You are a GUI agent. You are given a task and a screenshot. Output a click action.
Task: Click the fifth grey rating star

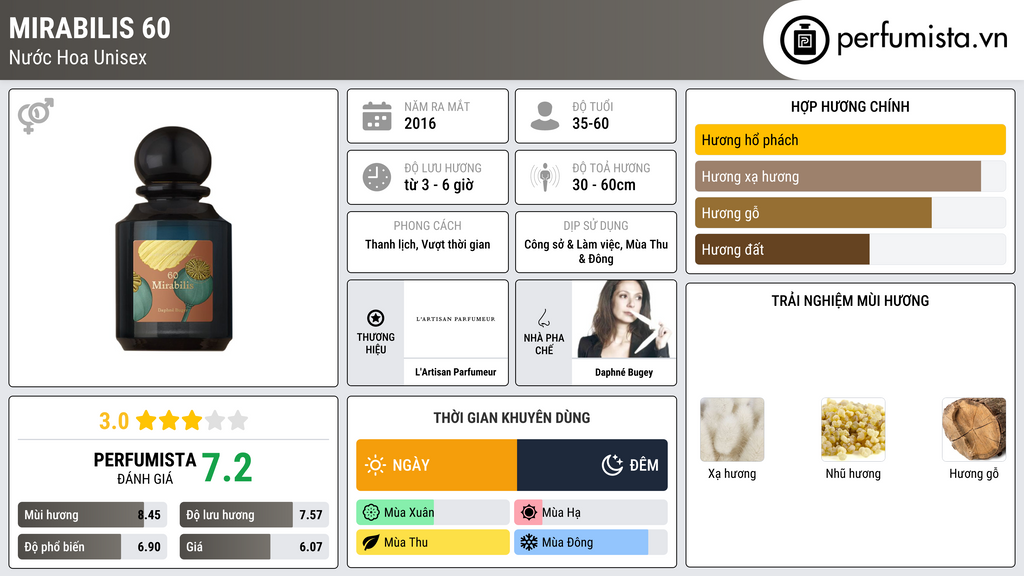[238, 420]
